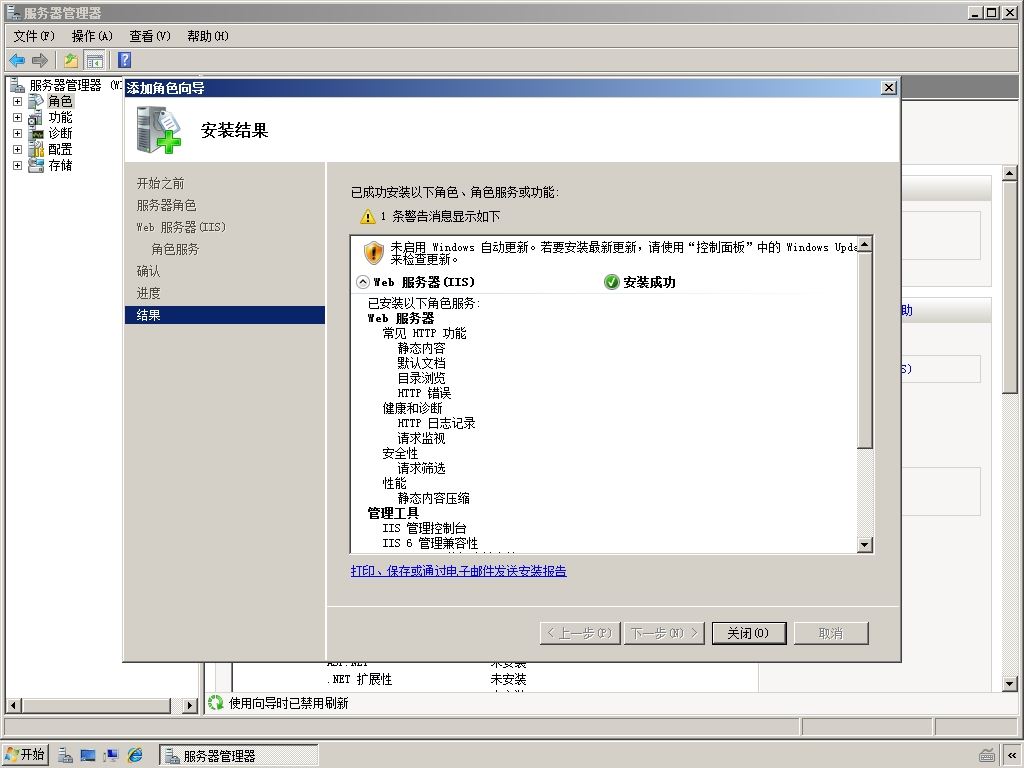This screenshot has height=768, width=1024.
Task: Click the 请求筛选 entry in results list
Action: click(x=421, y=468)
